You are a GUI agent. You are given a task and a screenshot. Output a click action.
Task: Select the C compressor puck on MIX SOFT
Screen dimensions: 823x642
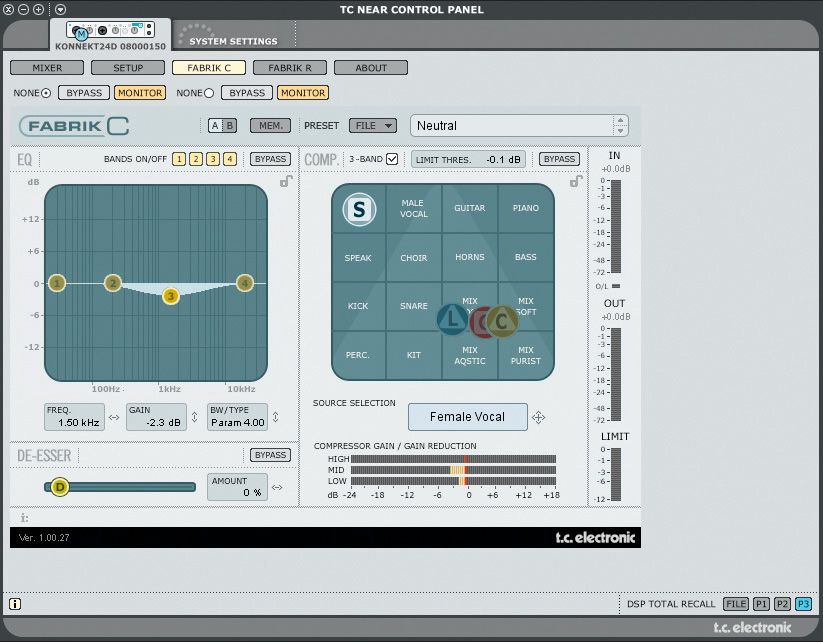click(x=502, y=321)
